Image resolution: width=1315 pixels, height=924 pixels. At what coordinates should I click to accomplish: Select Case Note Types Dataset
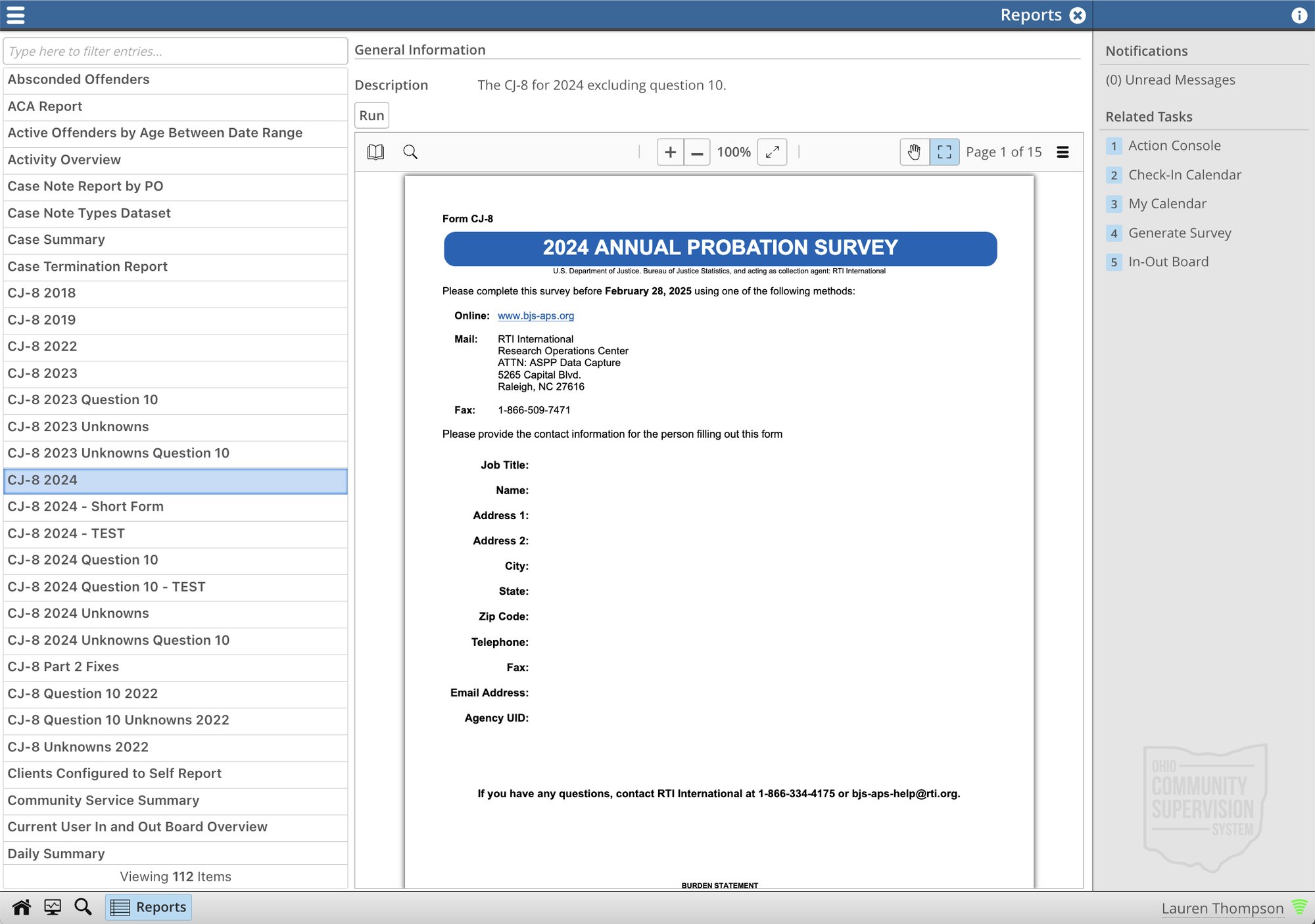(x=176, y=213)
